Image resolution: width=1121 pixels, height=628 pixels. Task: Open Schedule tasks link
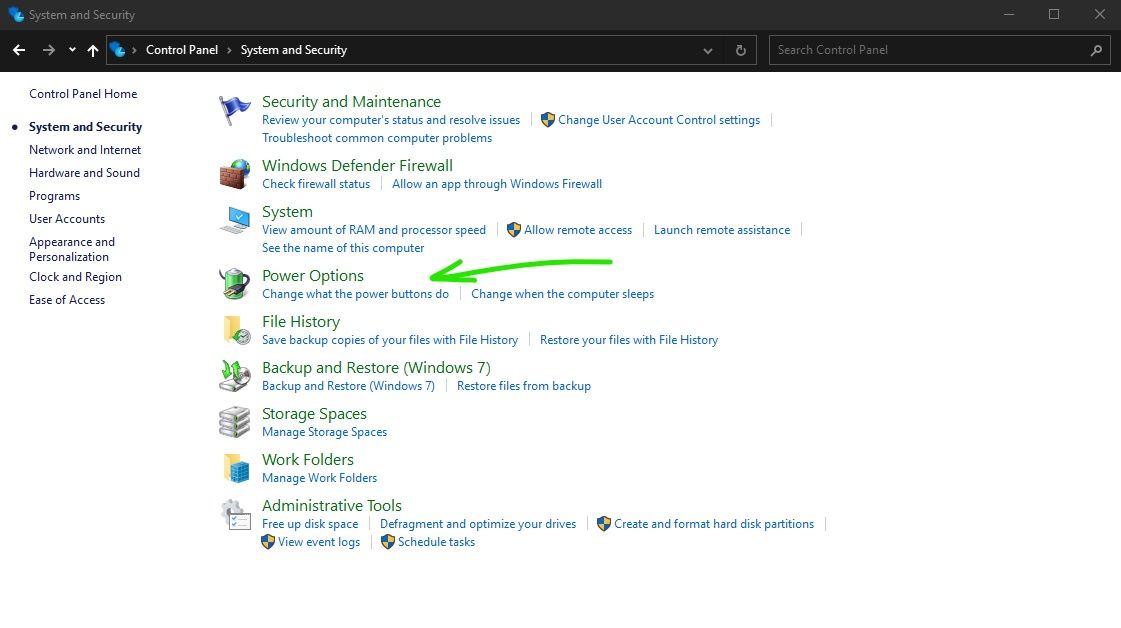click(x=436, y=542)
